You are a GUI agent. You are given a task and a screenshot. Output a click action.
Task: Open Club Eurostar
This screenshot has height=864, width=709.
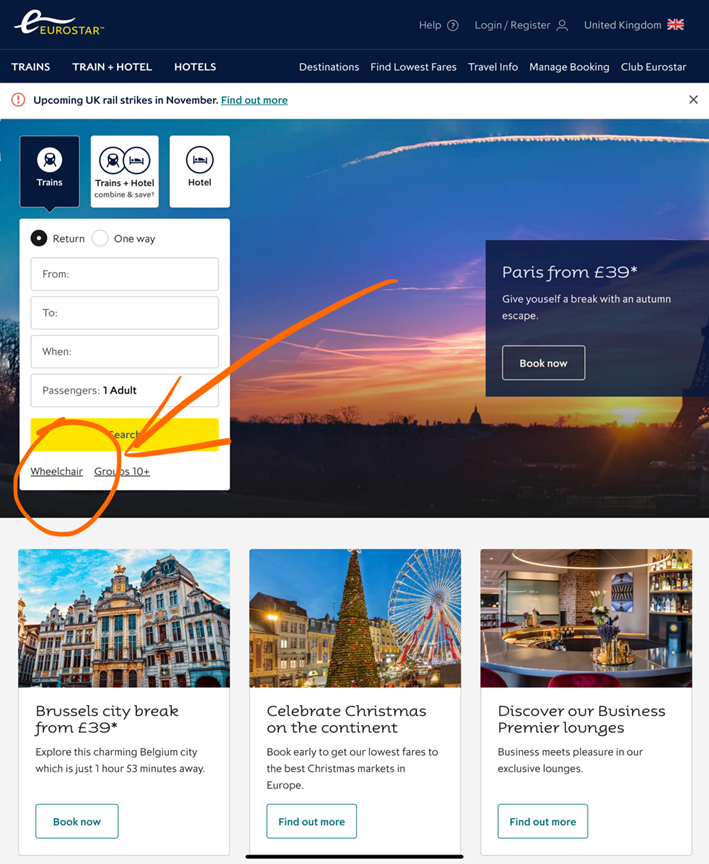point(653,67)
